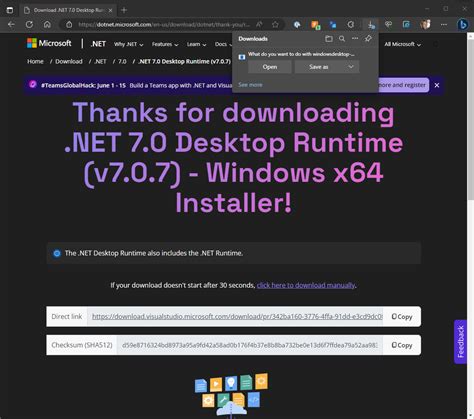Click the orange extension icon in toolbar
The width and height of the screenshot is (474, 419).
tap(315, 24)
